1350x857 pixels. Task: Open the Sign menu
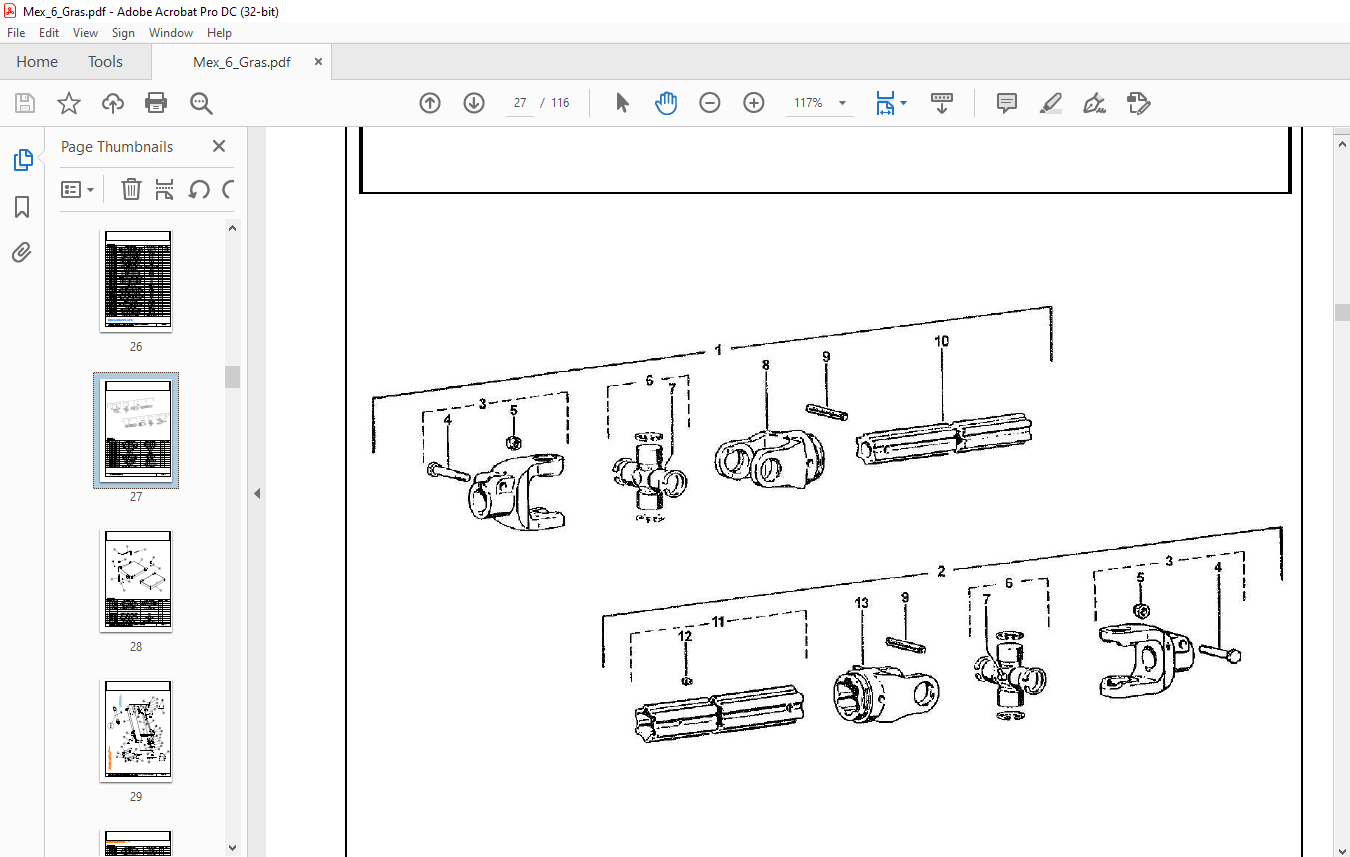pos(123,33)
